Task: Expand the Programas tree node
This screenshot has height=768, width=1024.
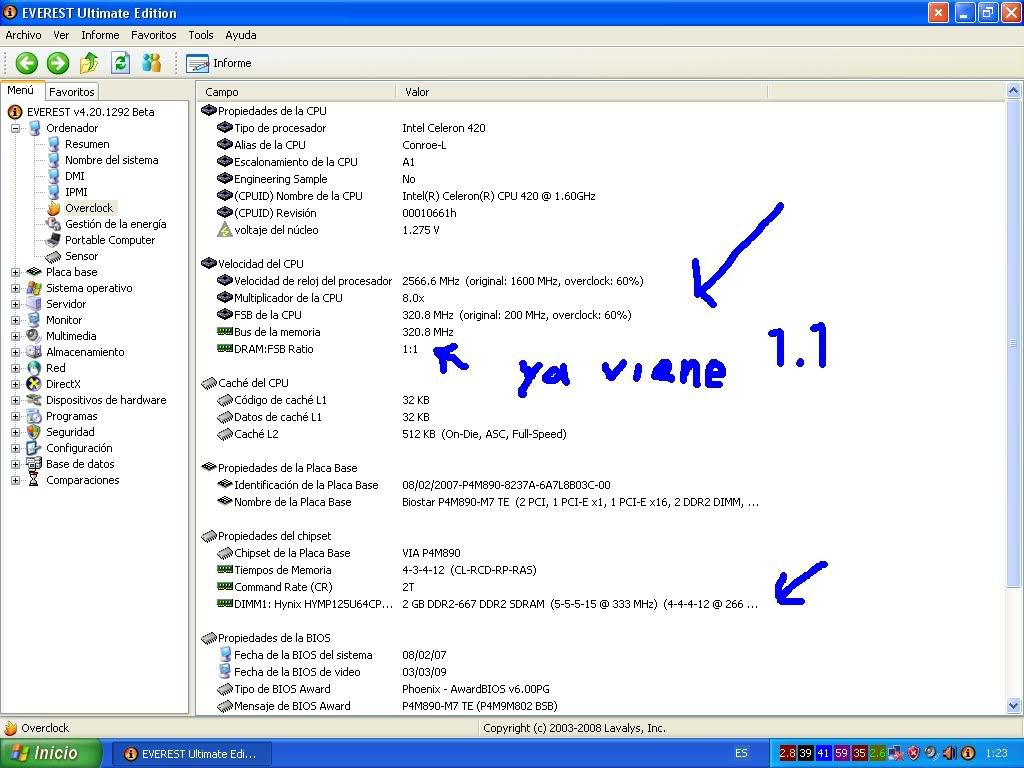Action: tap(15, 417)
